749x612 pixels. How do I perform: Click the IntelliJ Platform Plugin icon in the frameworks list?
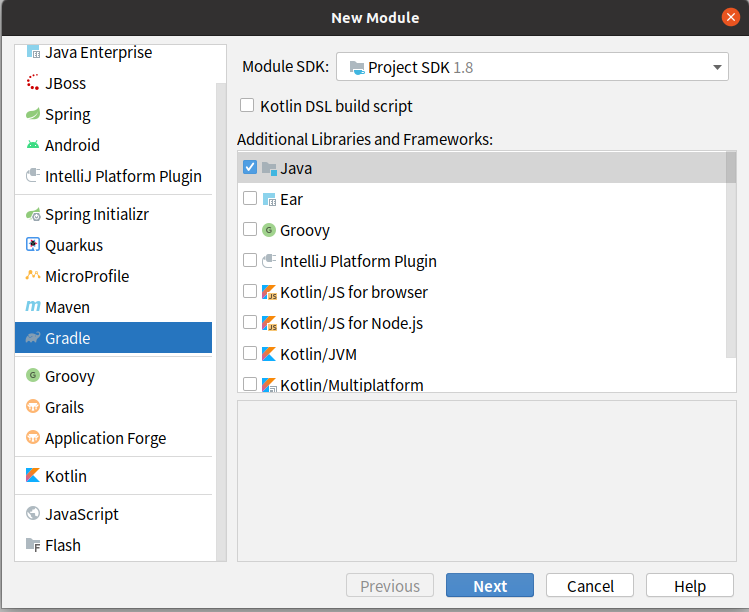pos(269,261)
